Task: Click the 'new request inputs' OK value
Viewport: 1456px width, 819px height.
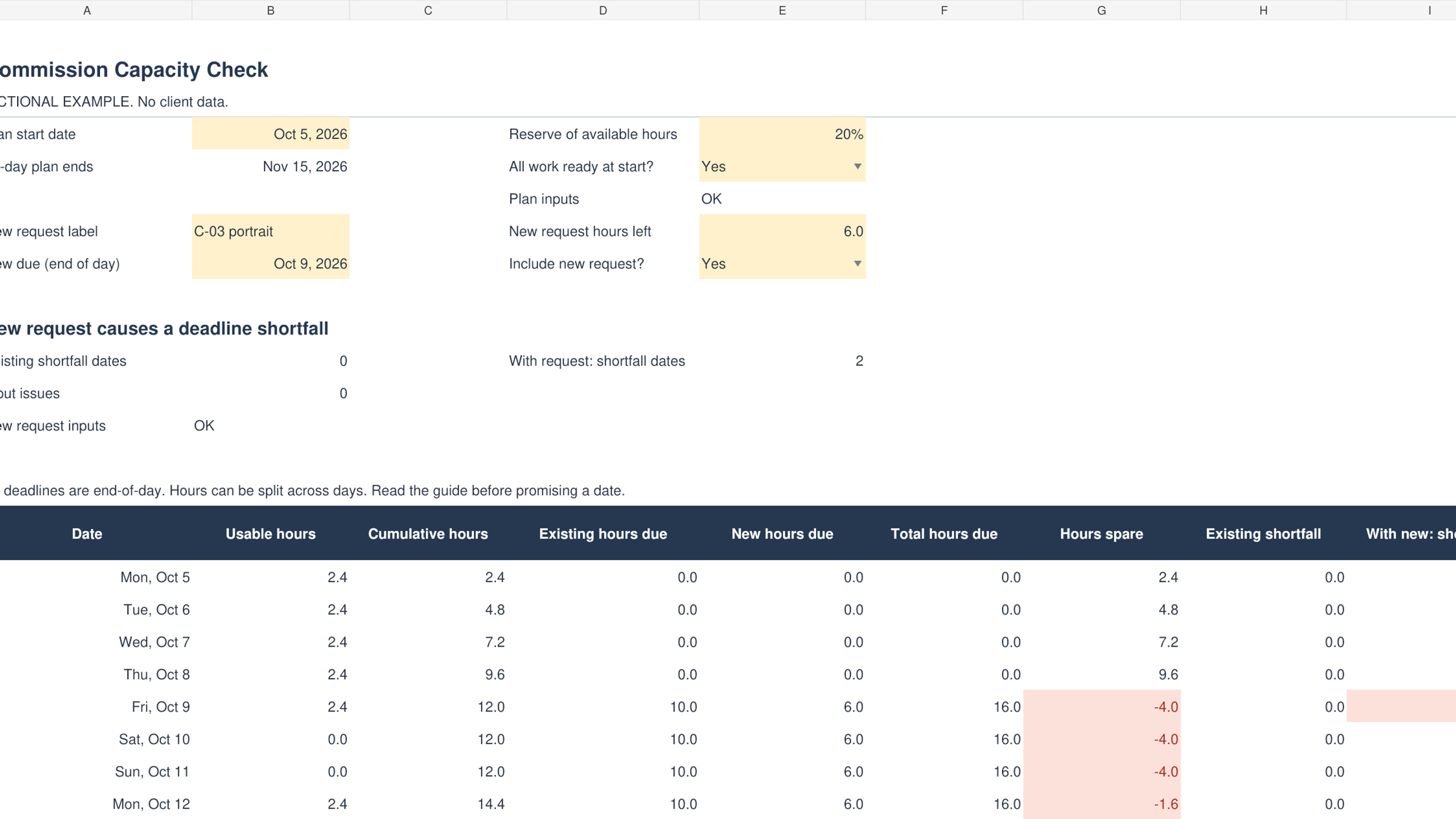Action: pos(204,426)
